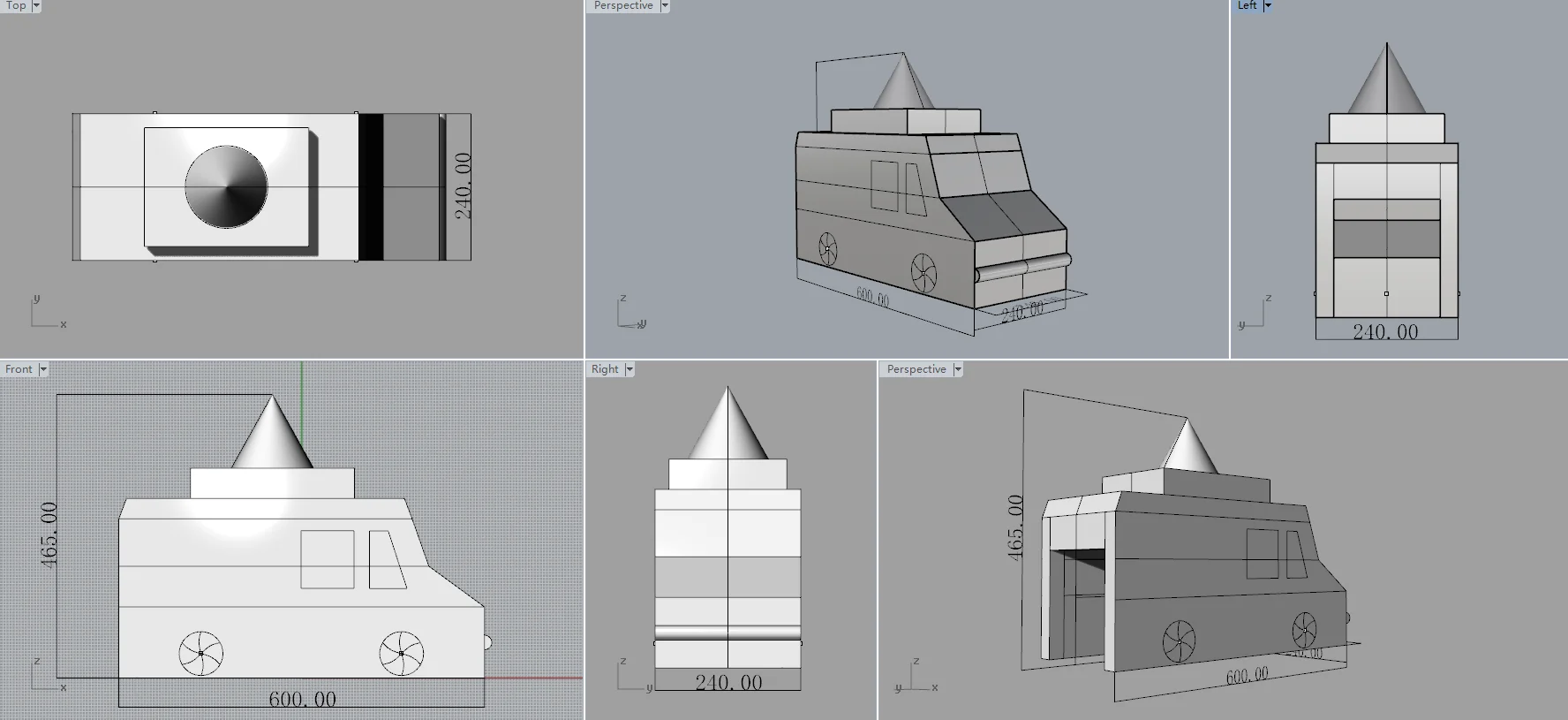Screen dimensions: 1568x720
Task: Select the cone in Front viewport
Action: pos(272,433)
